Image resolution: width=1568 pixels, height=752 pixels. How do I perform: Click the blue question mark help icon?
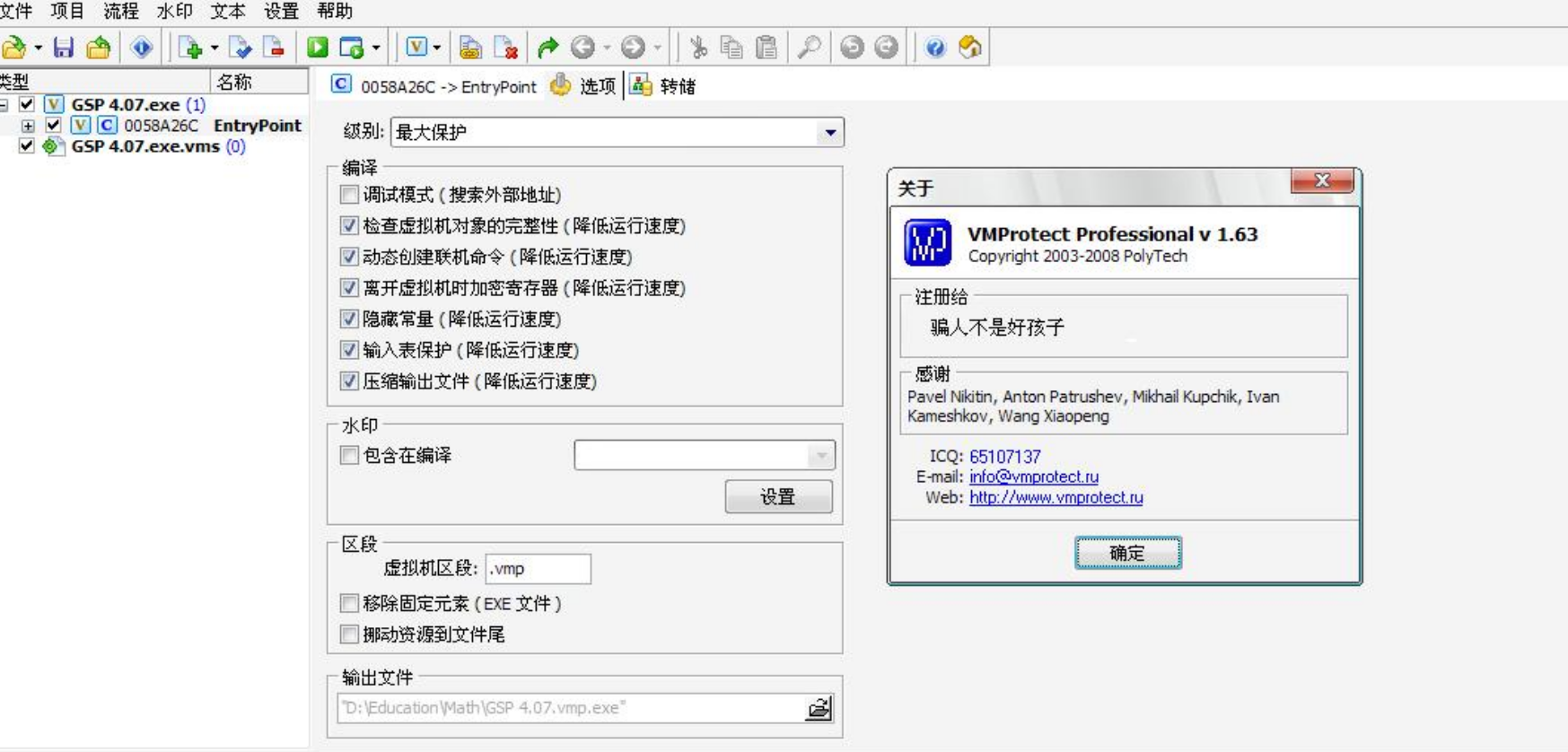point(935,48)
